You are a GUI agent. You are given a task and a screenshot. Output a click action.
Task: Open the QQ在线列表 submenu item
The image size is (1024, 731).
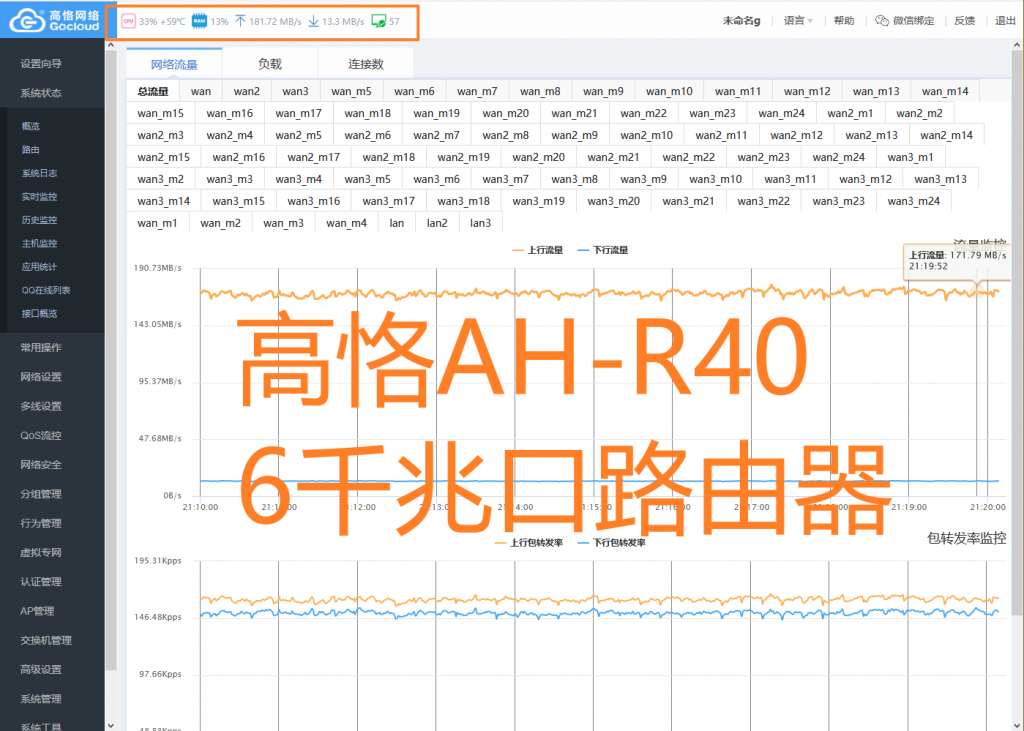[x=46, y=290]
